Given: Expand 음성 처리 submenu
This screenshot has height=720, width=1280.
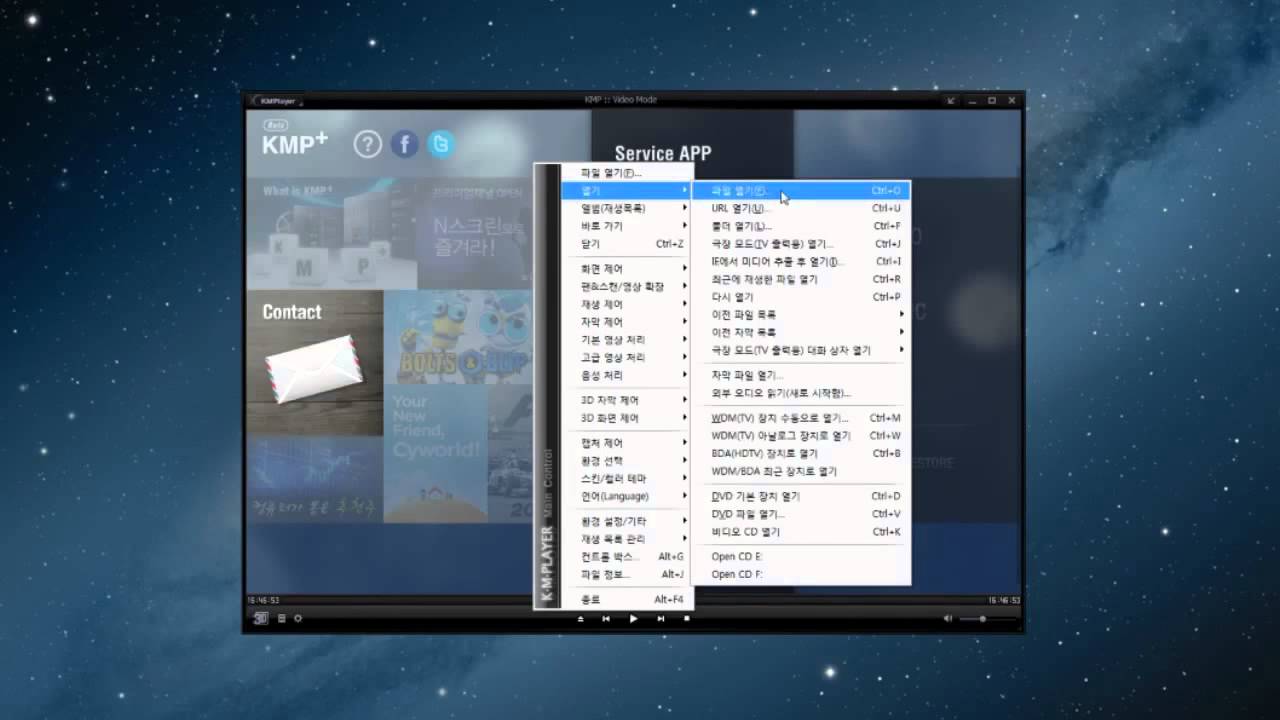Looking at the screenshot, I should [x=626, y=375].
